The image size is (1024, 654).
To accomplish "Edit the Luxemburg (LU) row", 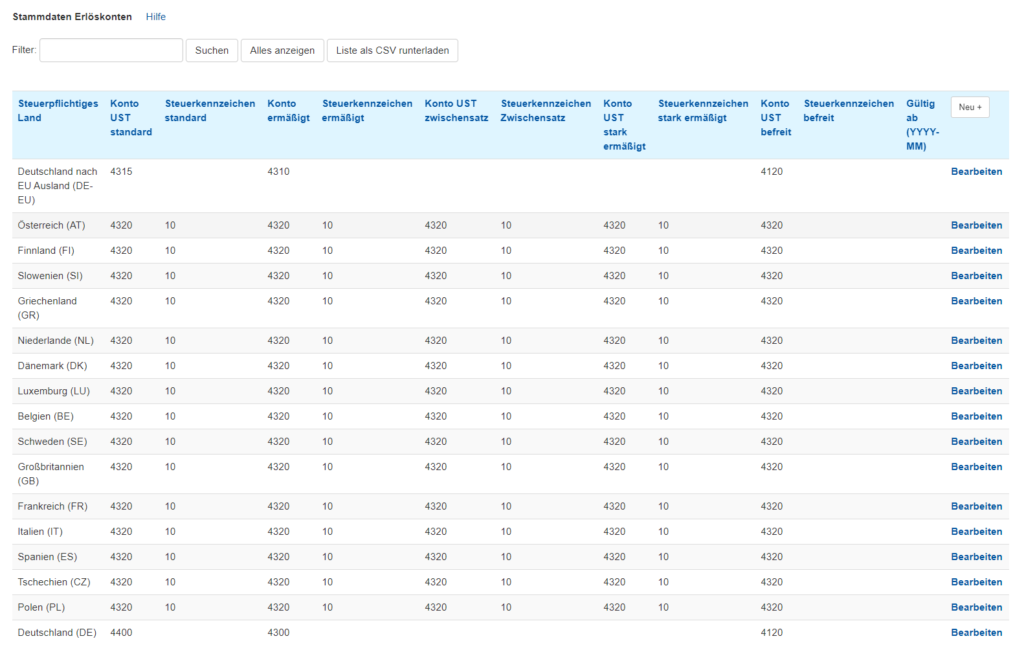I will click(976, 391).
